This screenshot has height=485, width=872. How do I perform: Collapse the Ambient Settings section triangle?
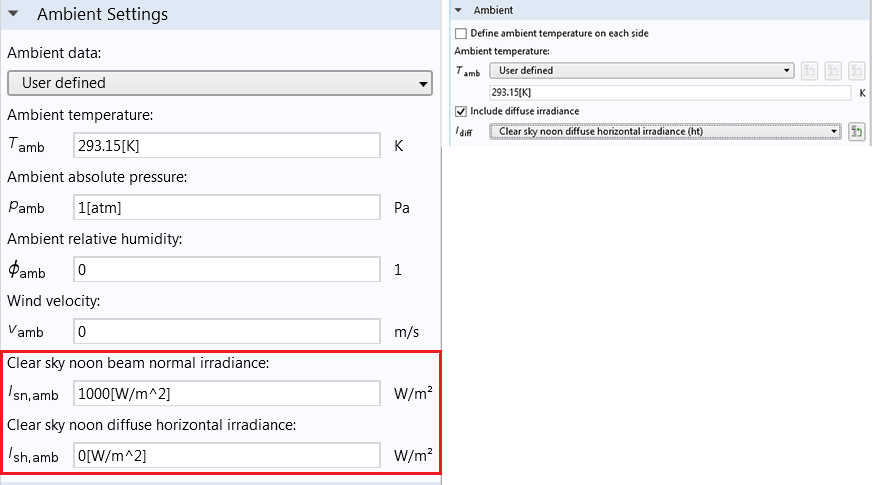tap(13, 15)
